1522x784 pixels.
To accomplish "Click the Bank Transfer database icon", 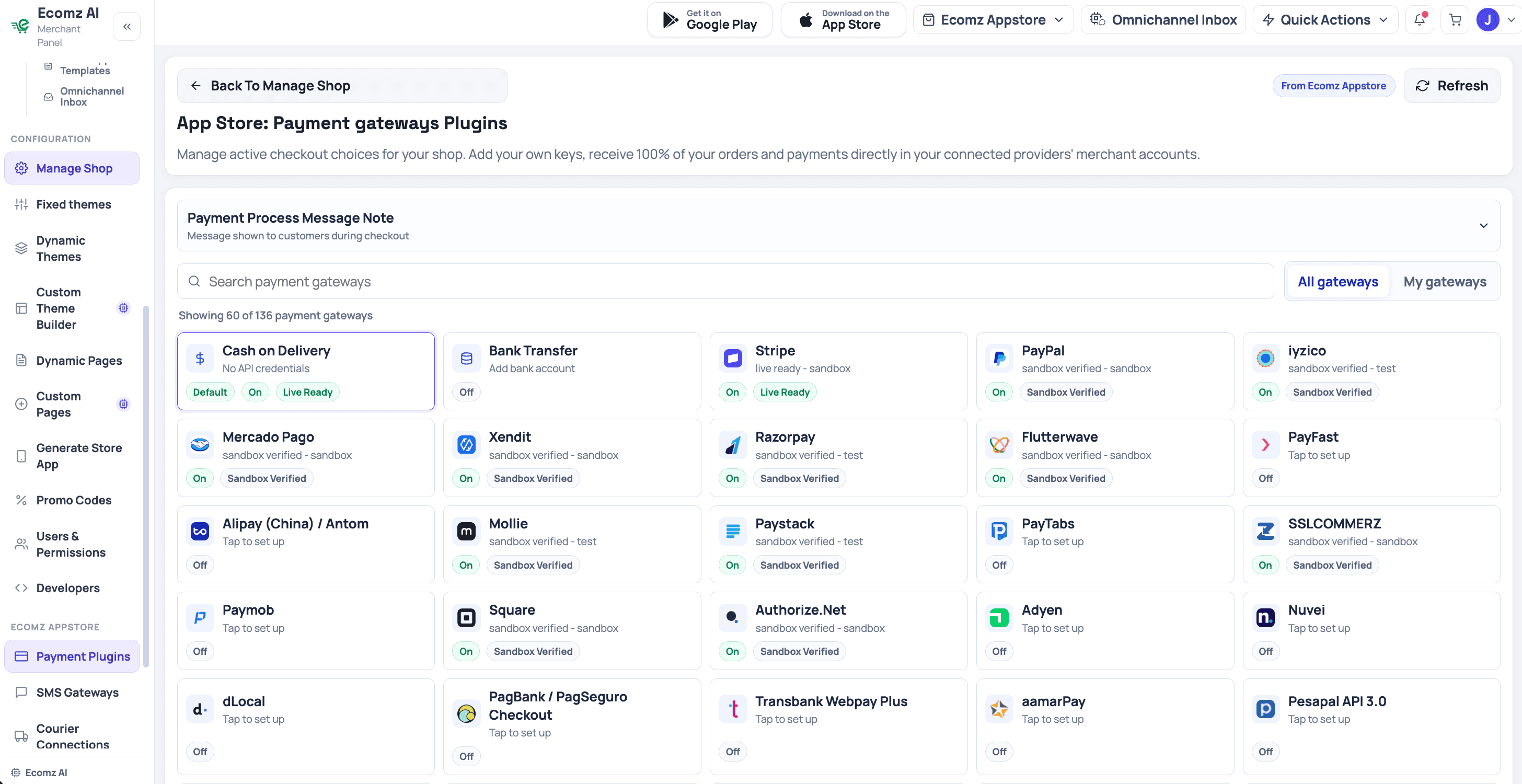I will tap(466, 358).
